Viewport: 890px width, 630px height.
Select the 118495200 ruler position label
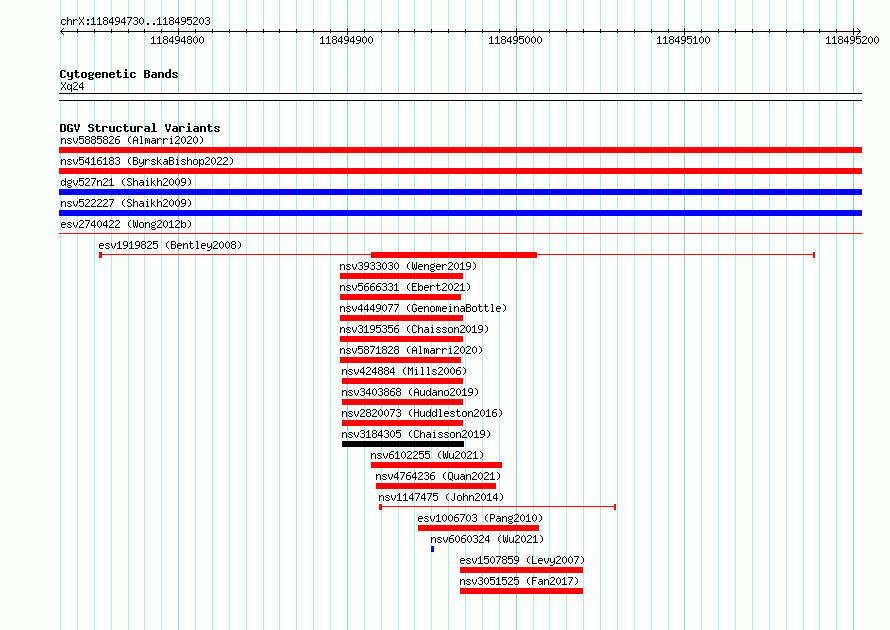[852, 40]
